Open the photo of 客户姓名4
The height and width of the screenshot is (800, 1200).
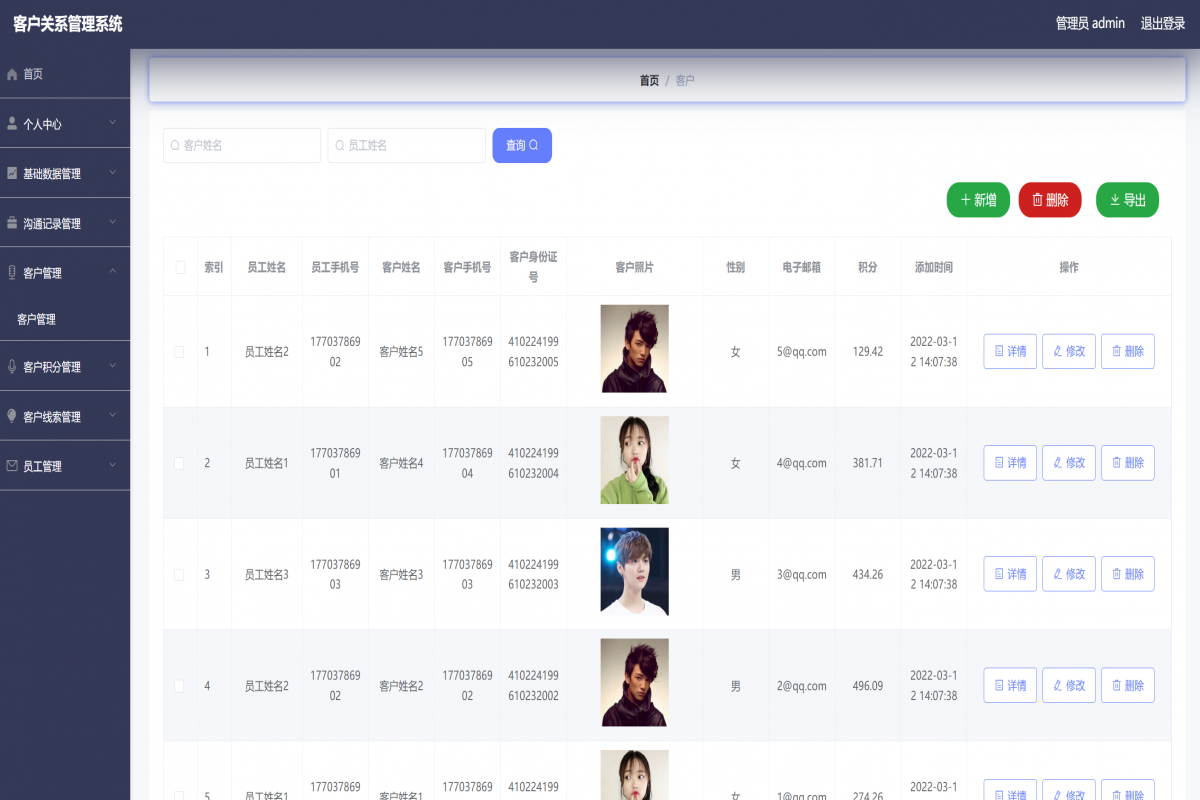634,460
